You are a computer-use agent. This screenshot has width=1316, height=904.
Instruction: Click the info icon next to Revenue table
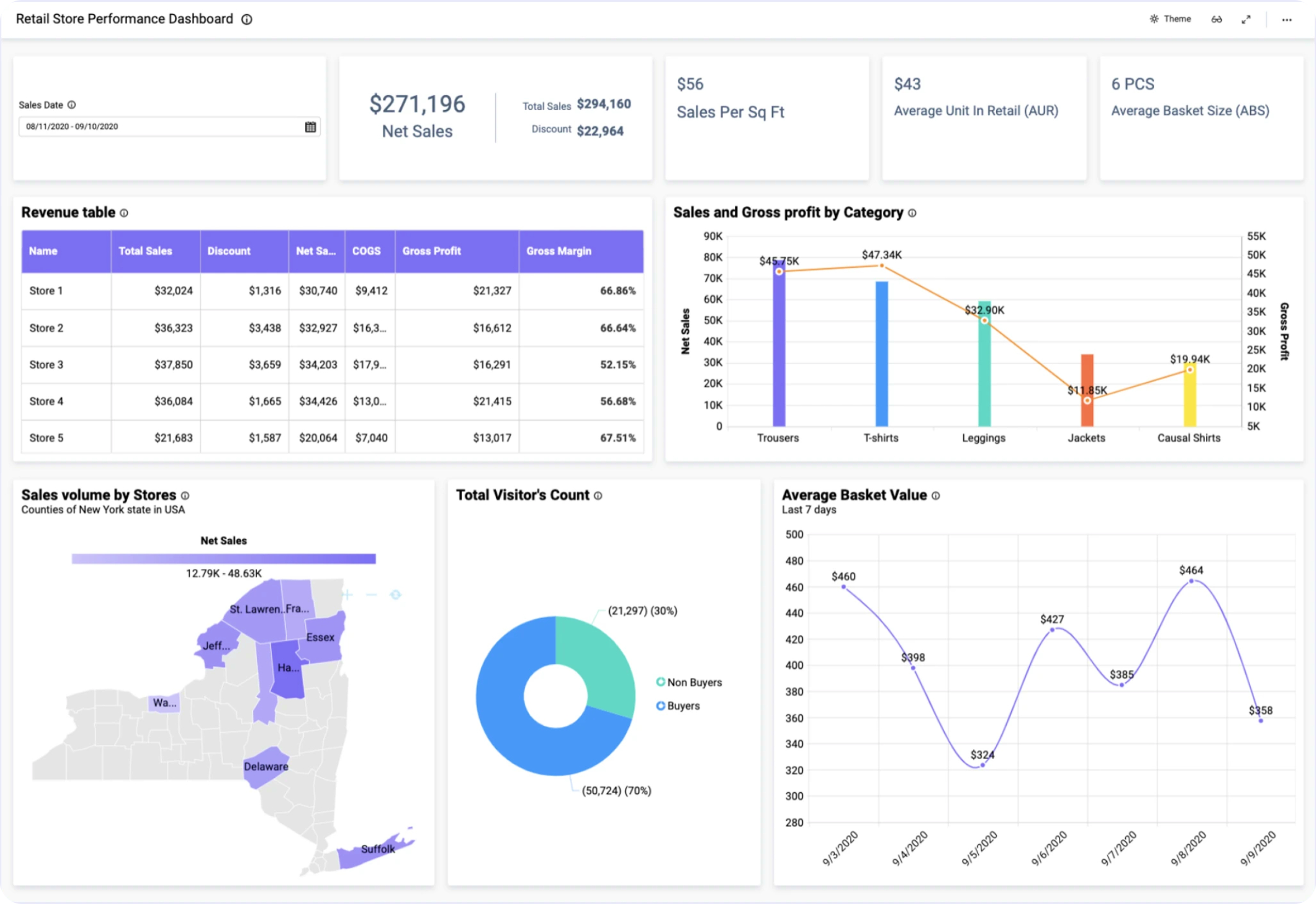click(x=124, y=213)
